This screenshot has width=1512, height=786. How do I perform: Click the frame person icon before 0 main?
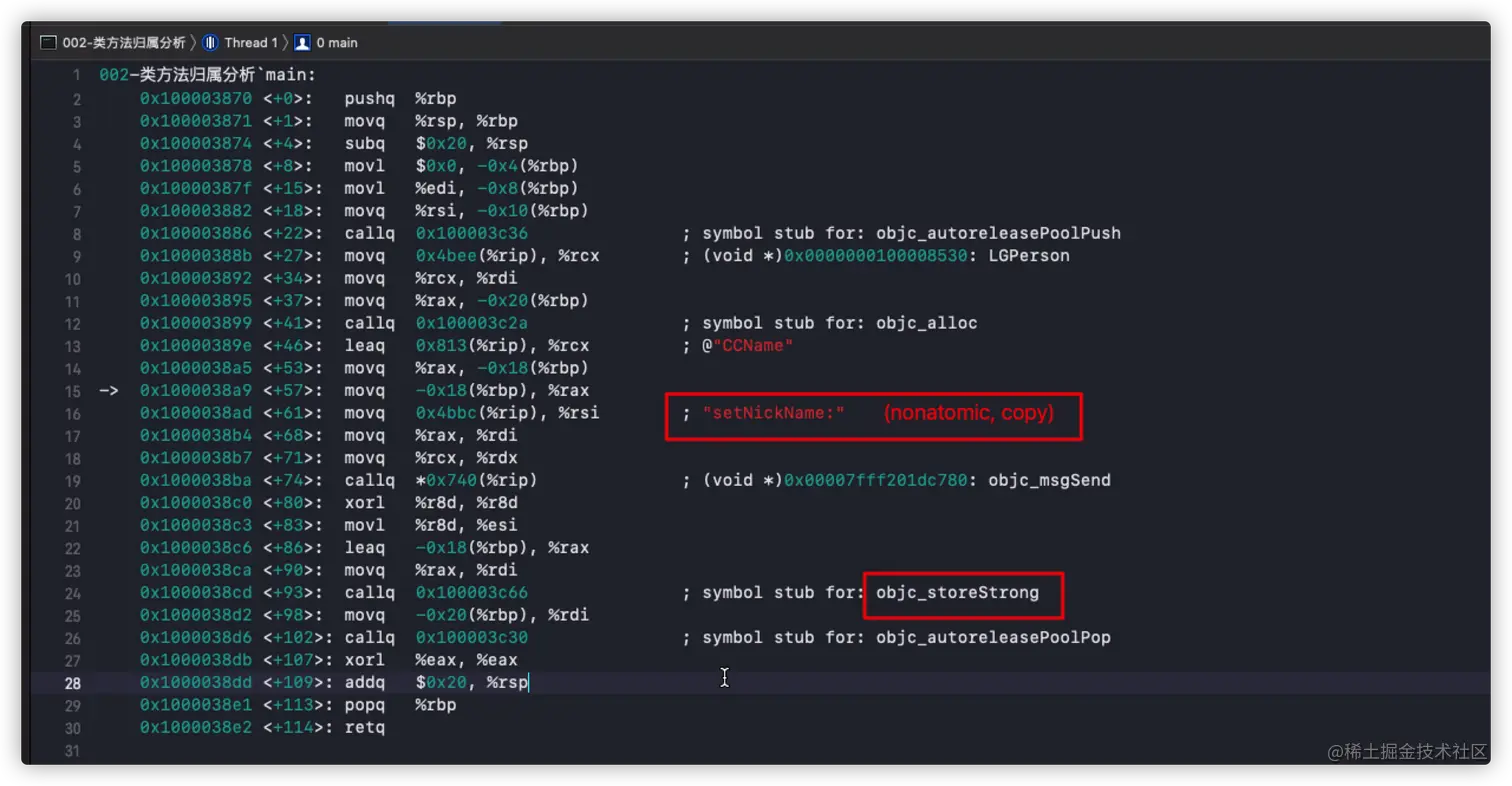[x=302, y=43]
